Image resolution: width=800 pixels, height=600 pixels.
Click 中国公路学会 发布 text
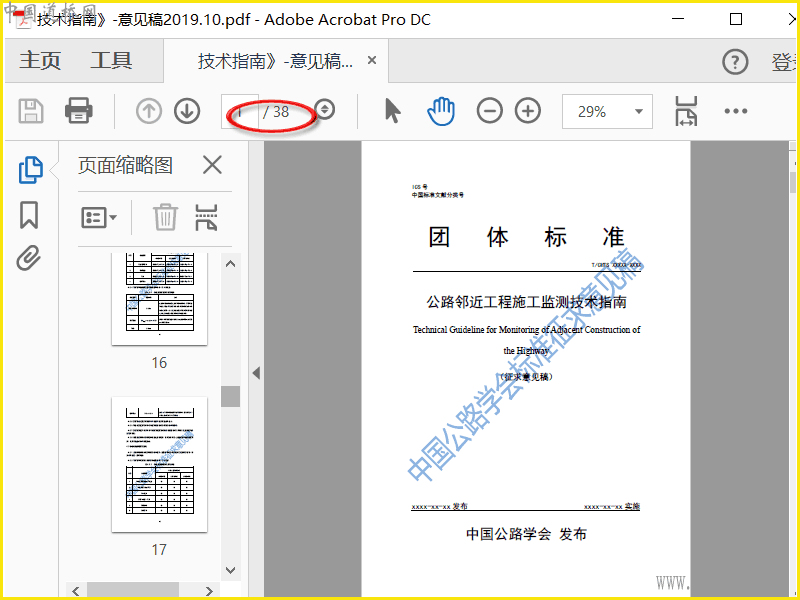(x=526, y=534)
